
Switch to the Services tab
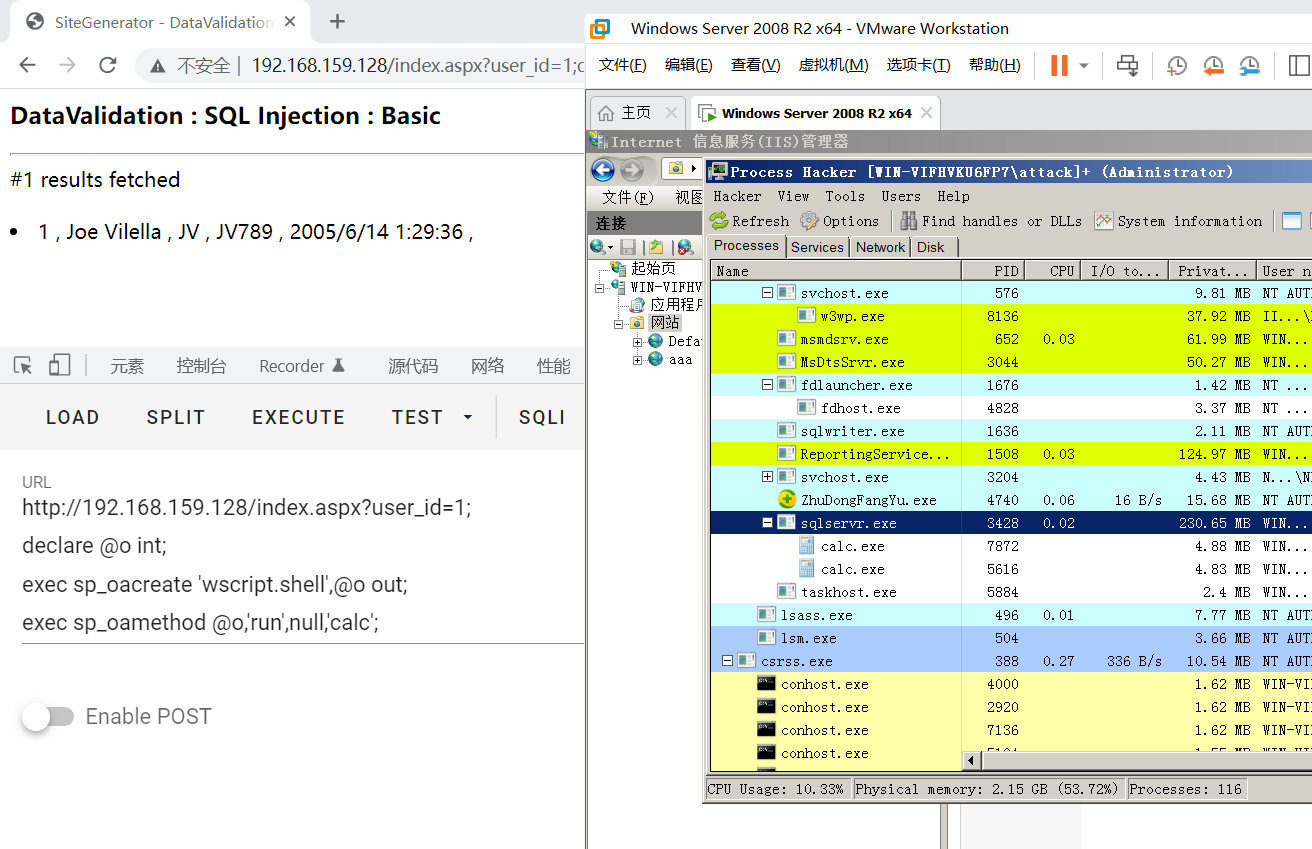817,247
